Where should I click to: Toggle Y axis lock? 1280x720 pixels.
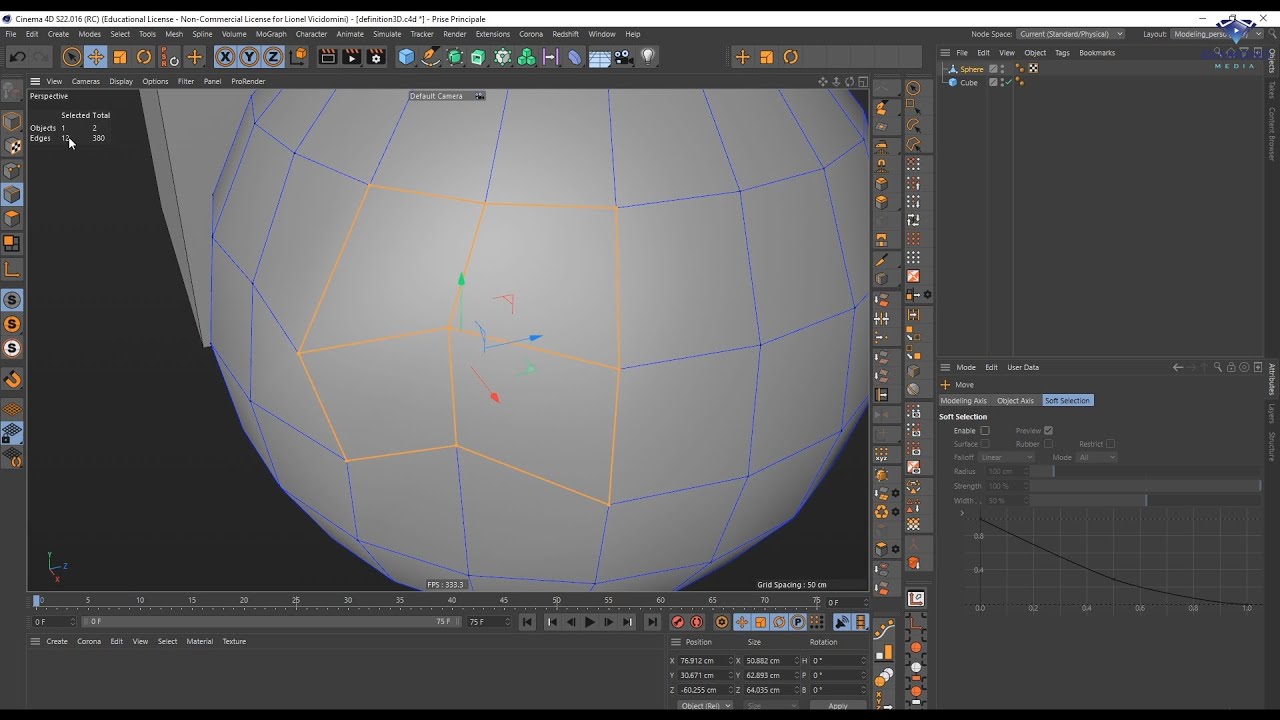[249, 57]
